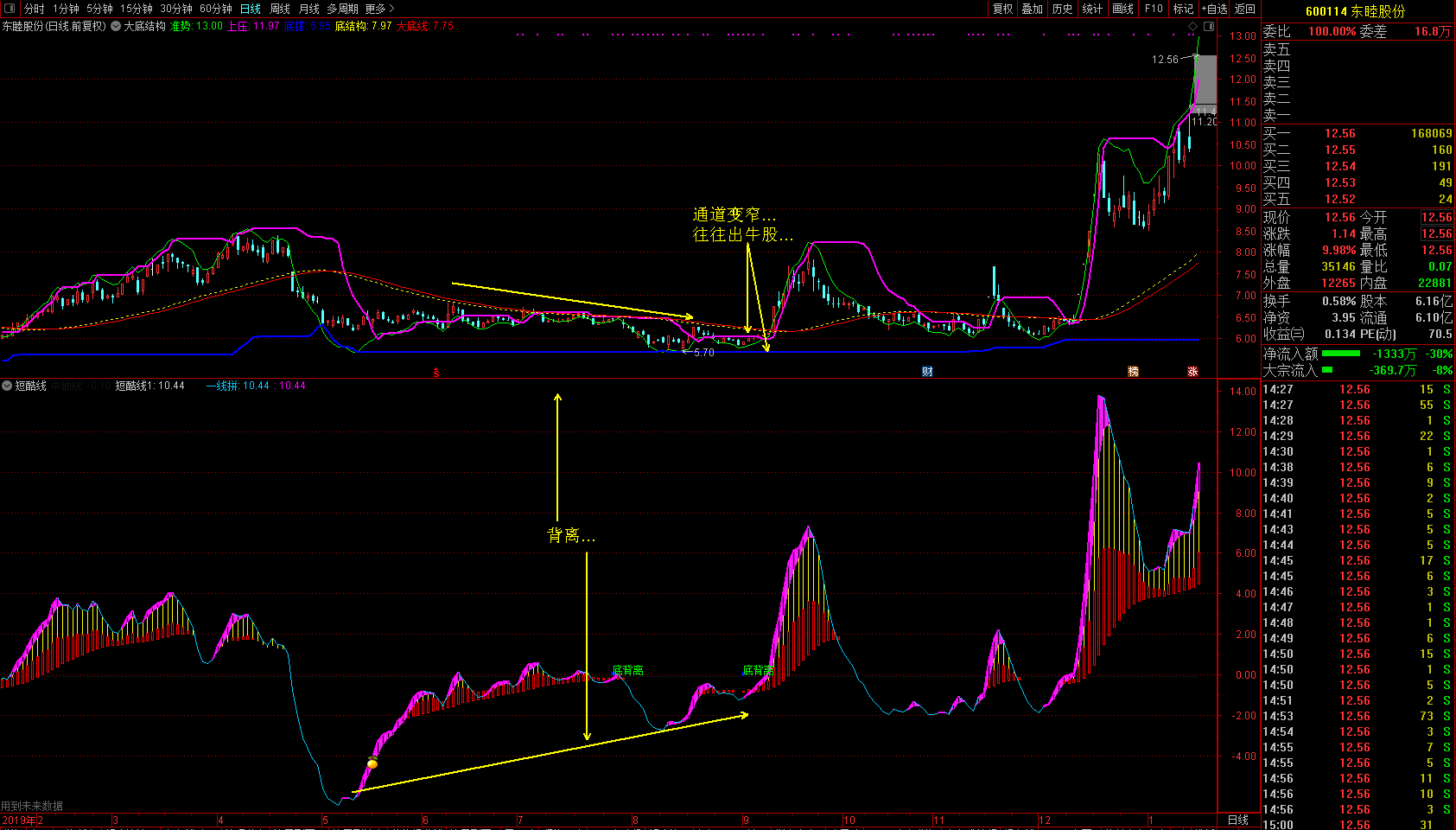Click the 财 info marker on chart
Viewport: 1456px width, 830px height.
927,372
